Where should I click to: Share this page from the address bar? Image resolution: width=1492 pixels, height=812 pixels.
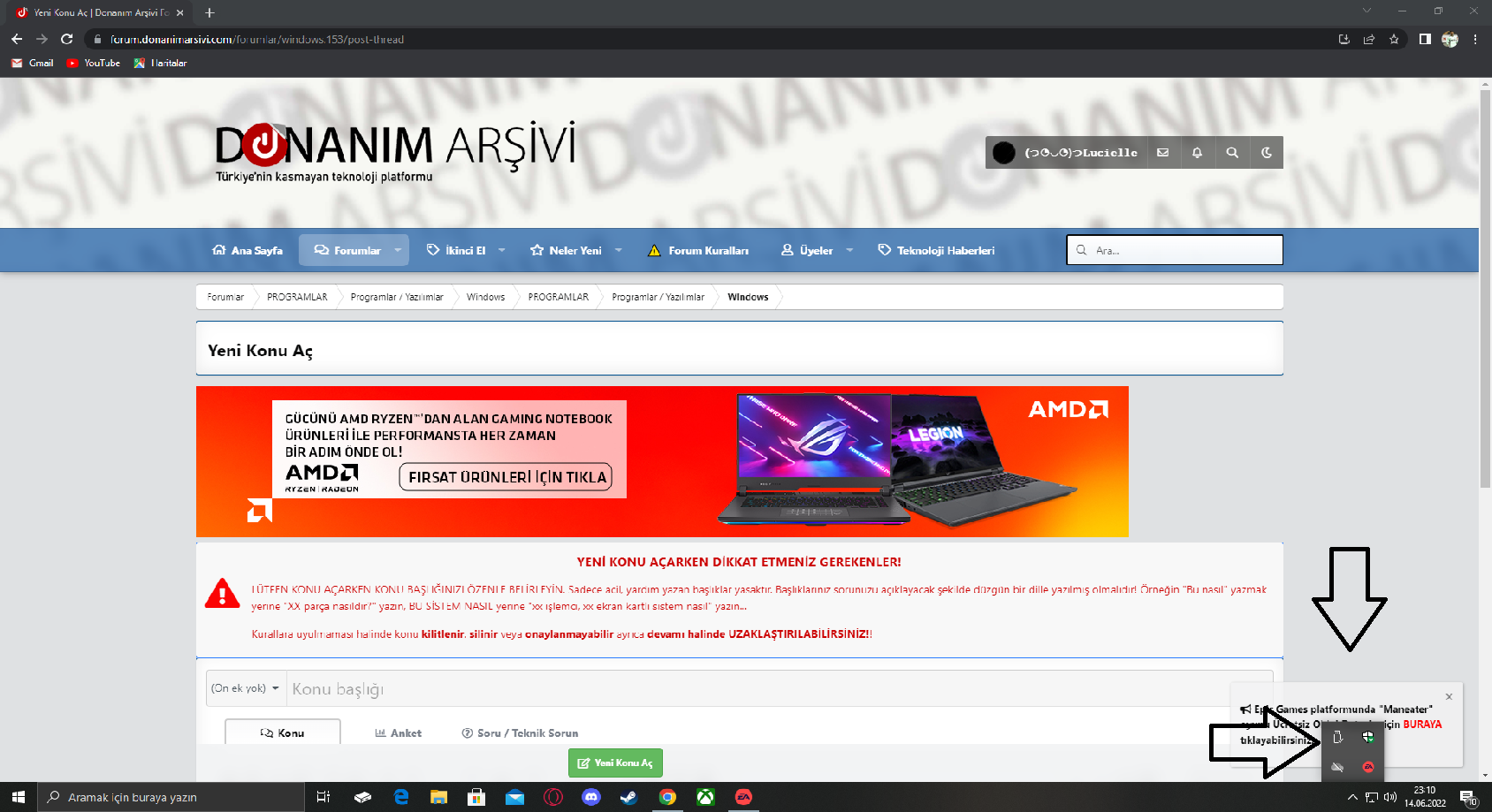1369,39
